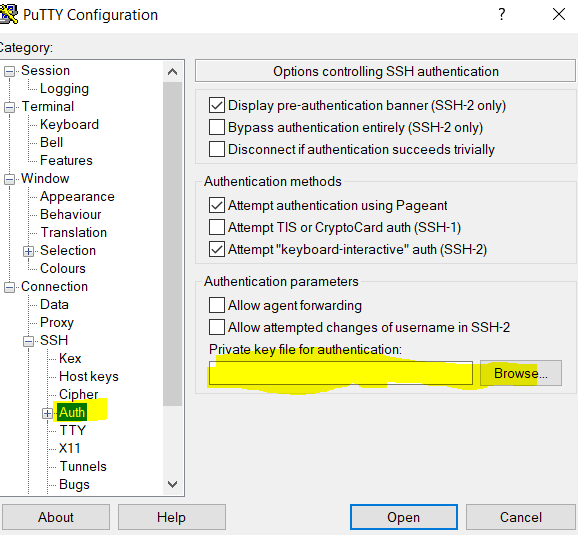Click the About button

click(56, 517)
